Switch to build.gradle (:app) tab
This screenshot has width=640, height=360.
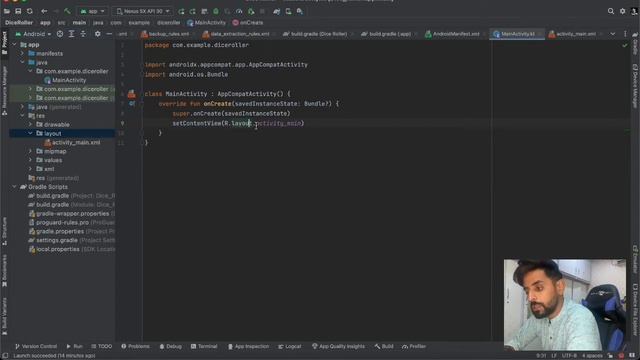(x=387, y=34)
